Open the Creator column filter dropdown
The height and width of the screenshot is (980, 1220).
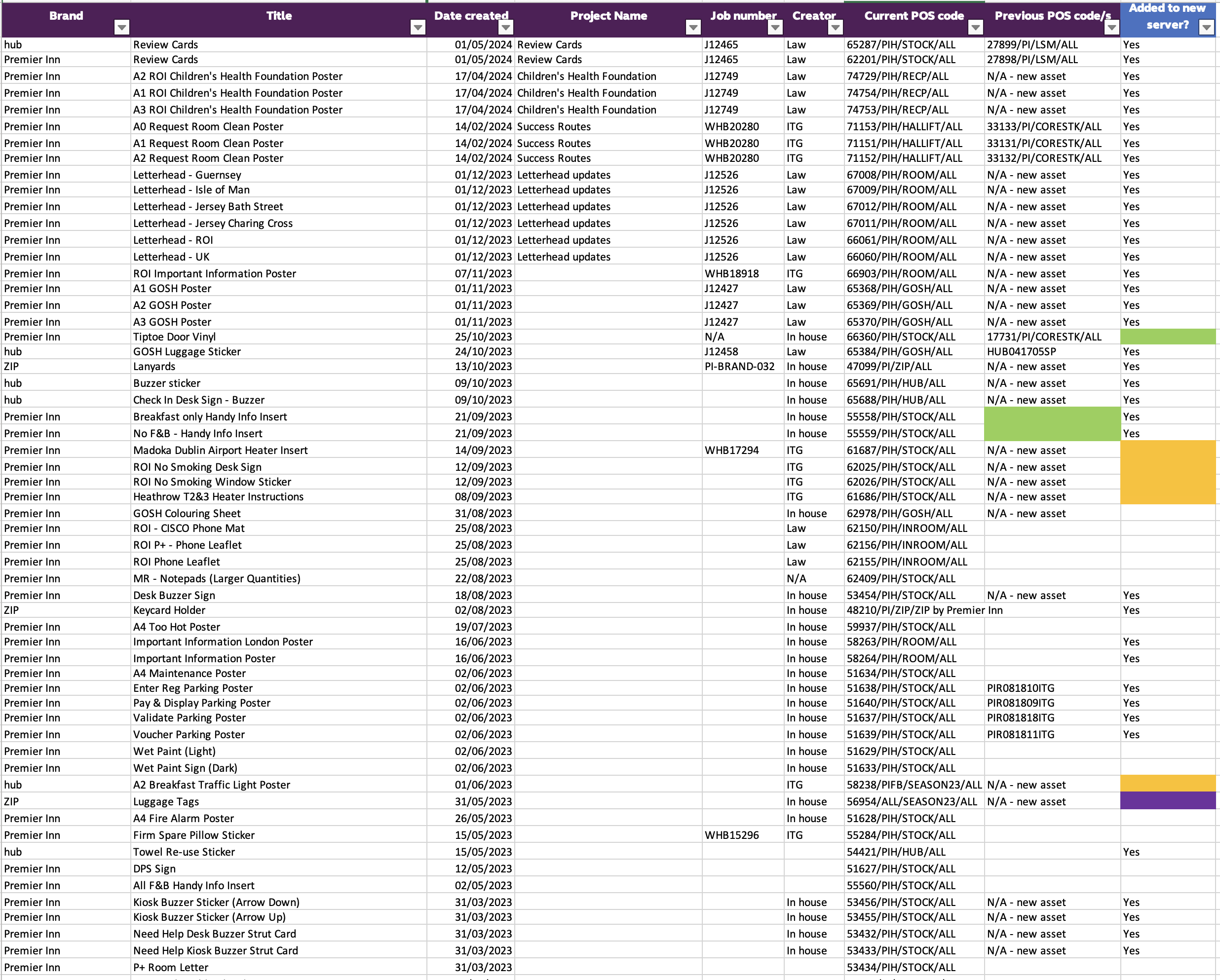(x=835, y=27)
